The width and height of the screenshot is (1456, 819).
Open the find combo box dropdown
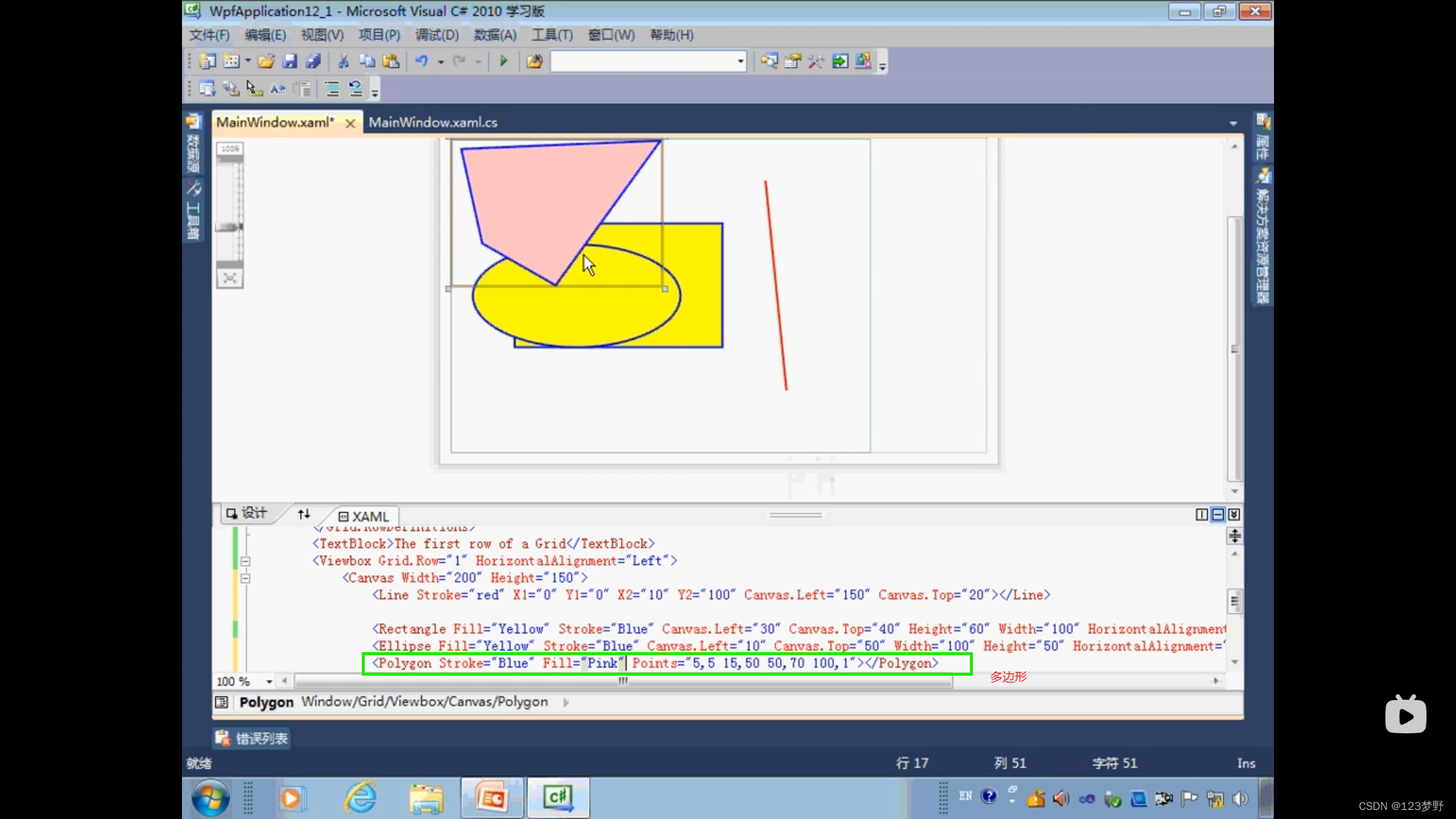740,61
